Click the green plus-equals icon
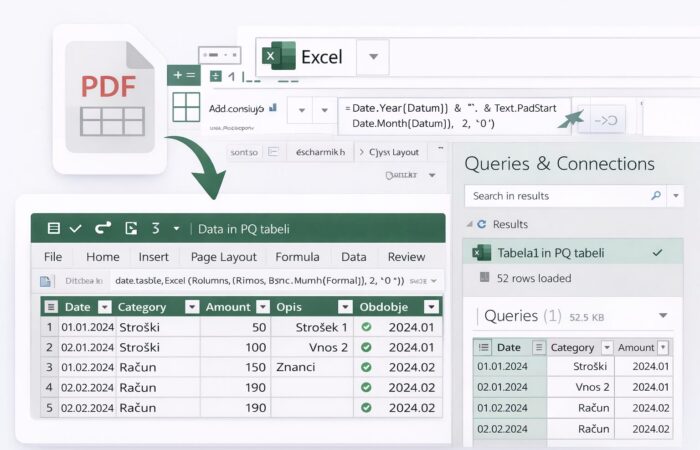 point(183,75)
